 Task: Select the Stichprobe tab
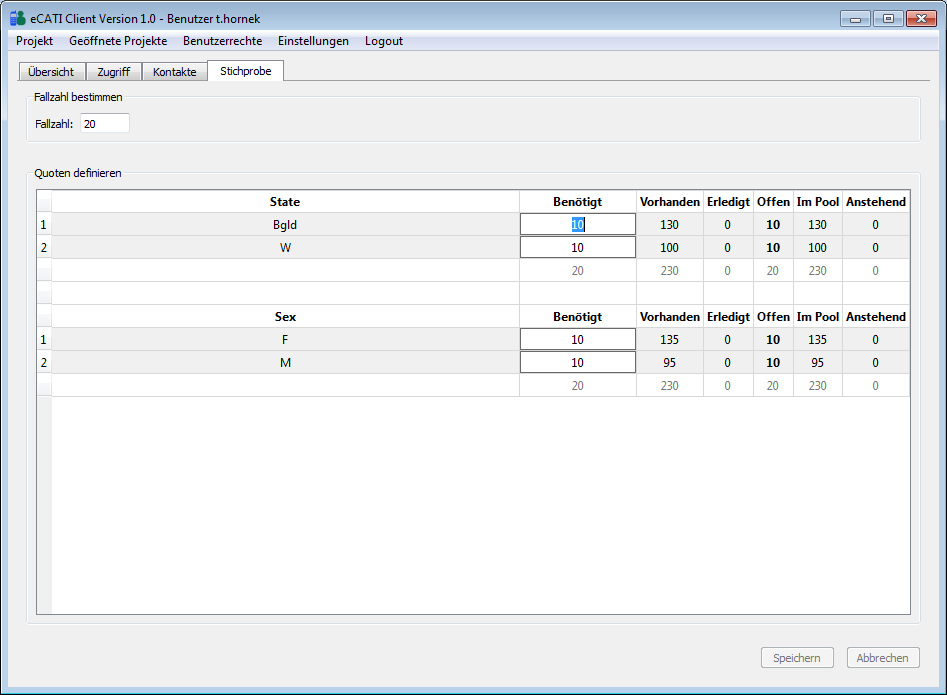[246, 71]
